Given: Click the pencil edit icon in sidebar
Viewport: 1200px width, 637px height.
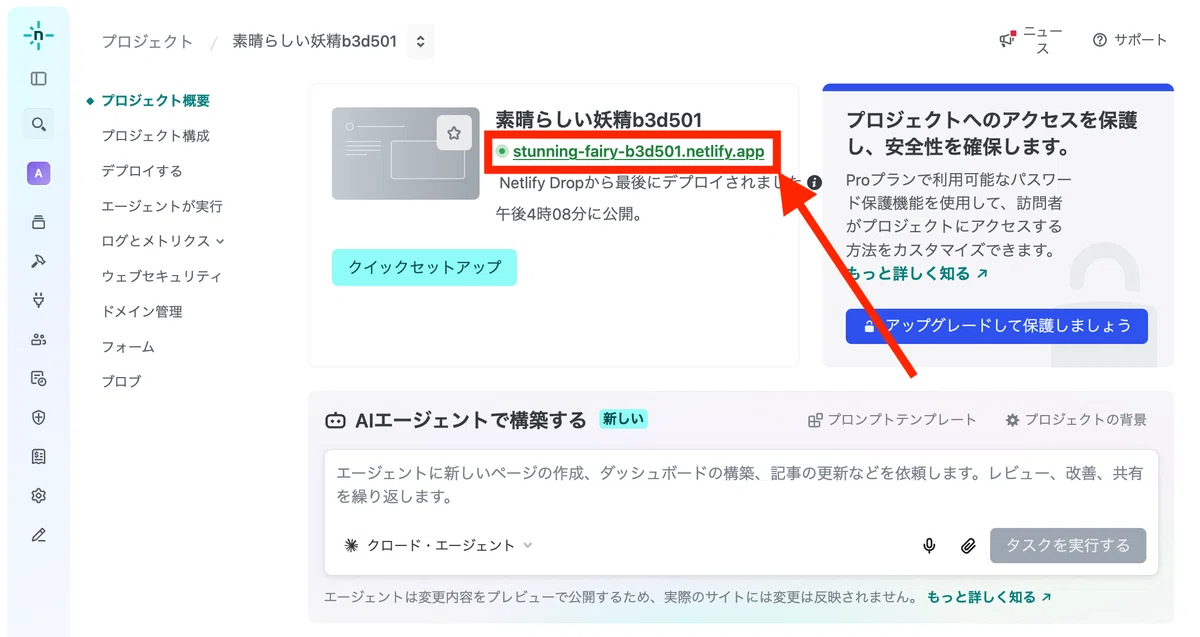Looking at the screenshot, I should 38,535.
